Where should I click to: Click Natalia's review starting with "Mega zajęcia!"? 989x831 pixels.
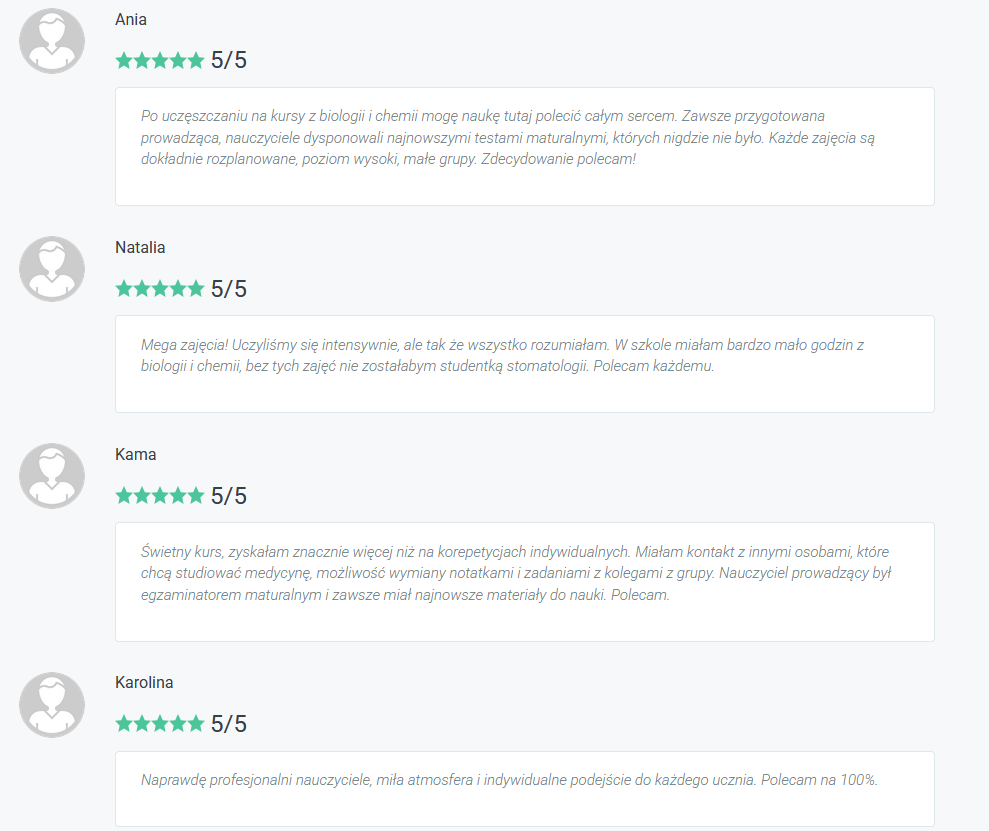(502, 355)
